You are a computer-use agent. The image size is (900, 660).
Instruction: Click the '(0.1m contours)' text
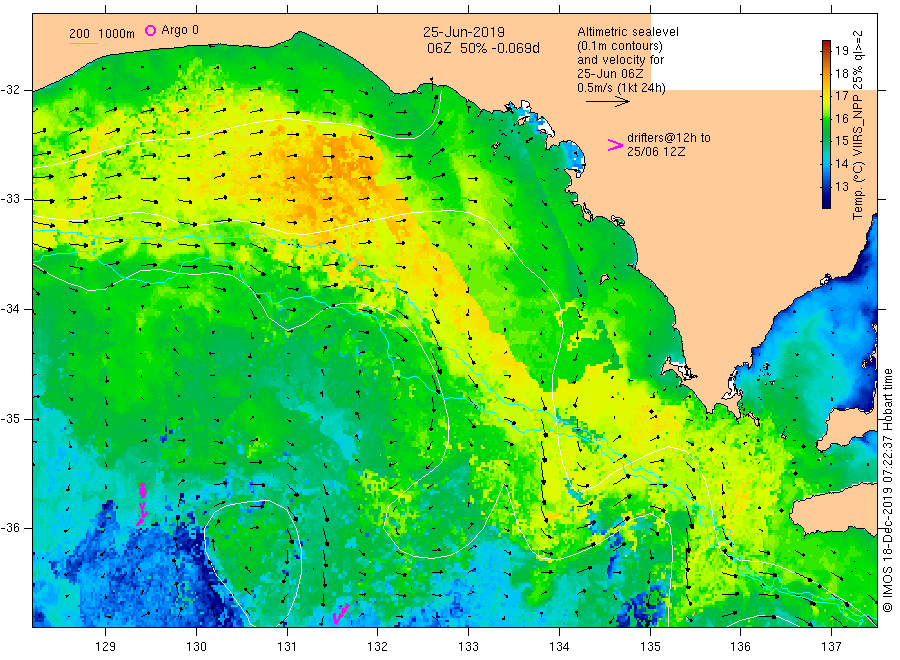(620, 46)
